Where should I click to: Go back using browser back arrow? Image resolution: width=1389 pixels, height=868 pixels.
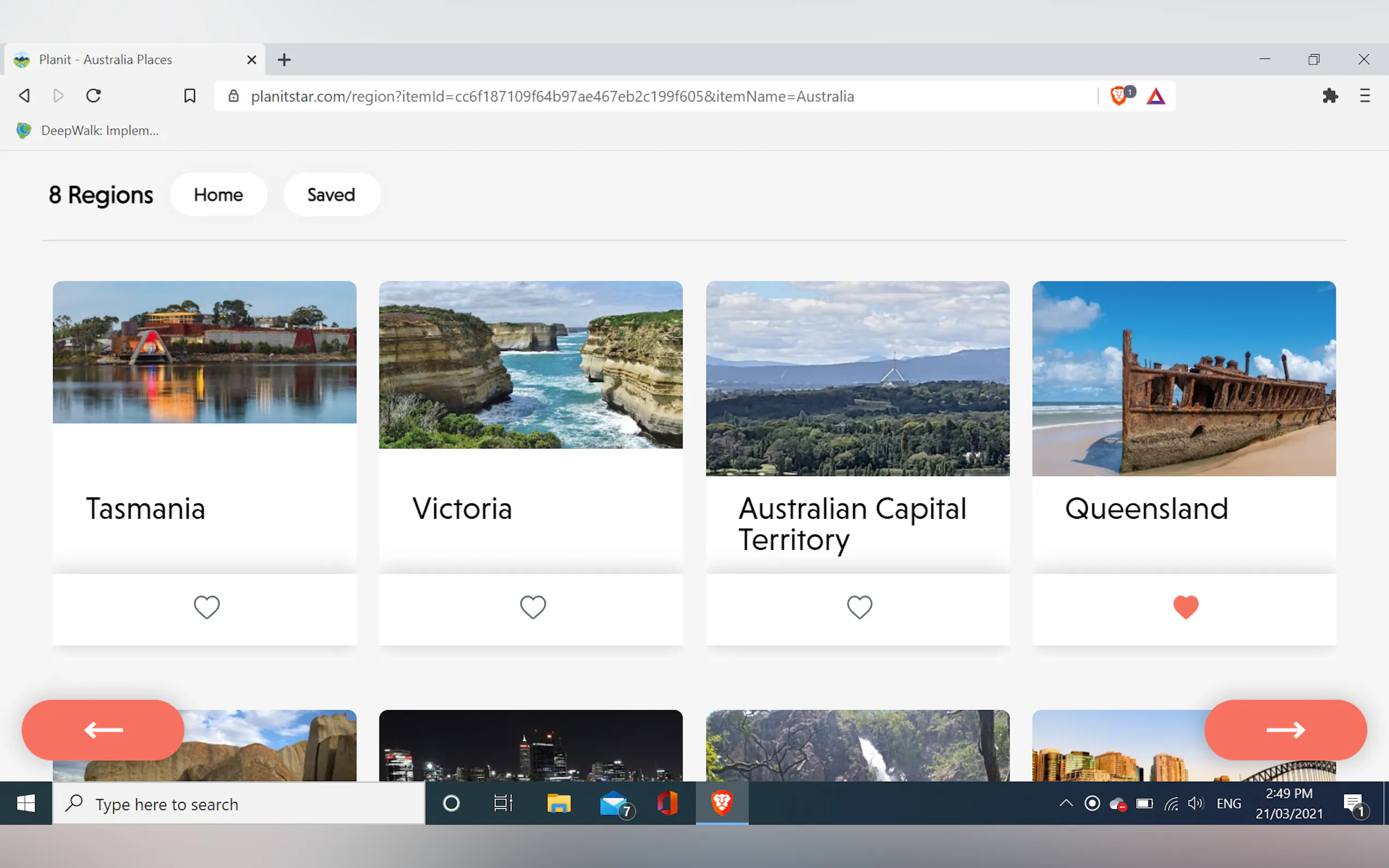[24, 96]
